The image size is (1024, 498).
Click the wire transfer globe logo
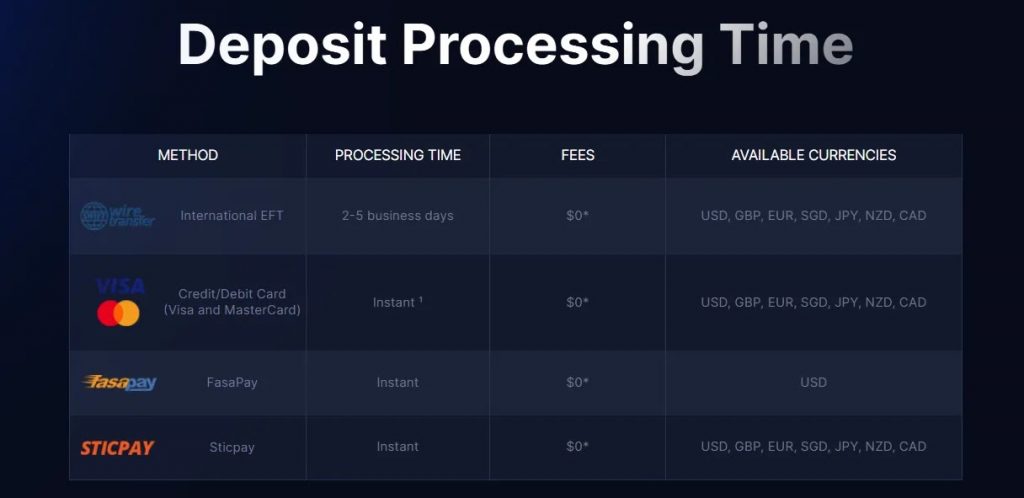point(118,215)
